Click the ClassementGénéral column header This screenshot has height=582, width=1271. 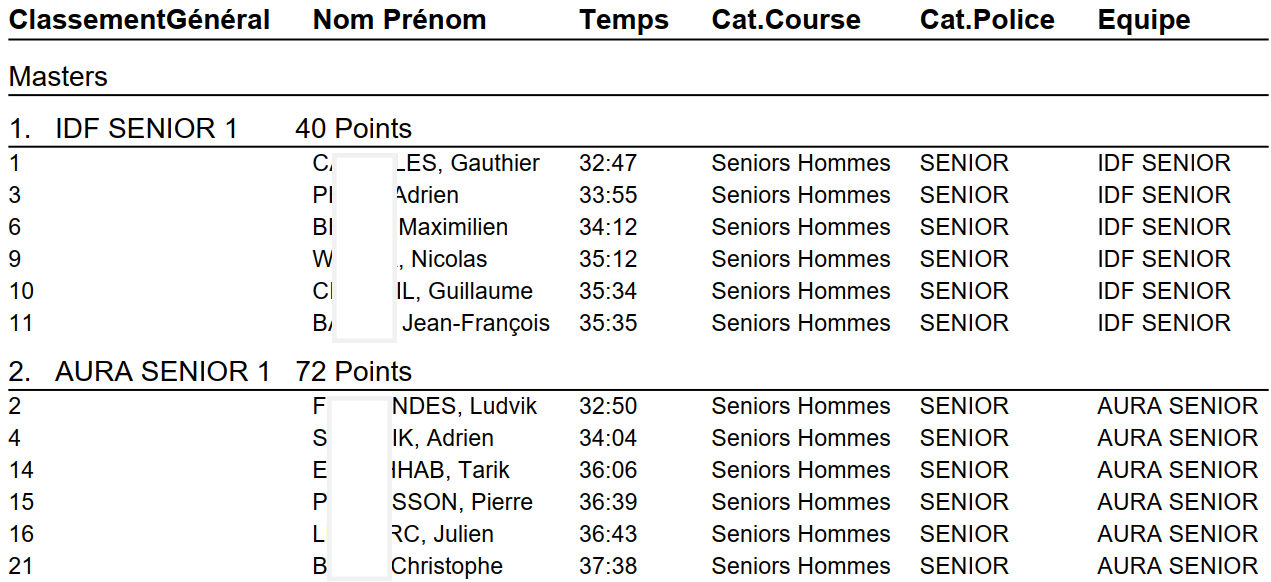tap(139, 20)
